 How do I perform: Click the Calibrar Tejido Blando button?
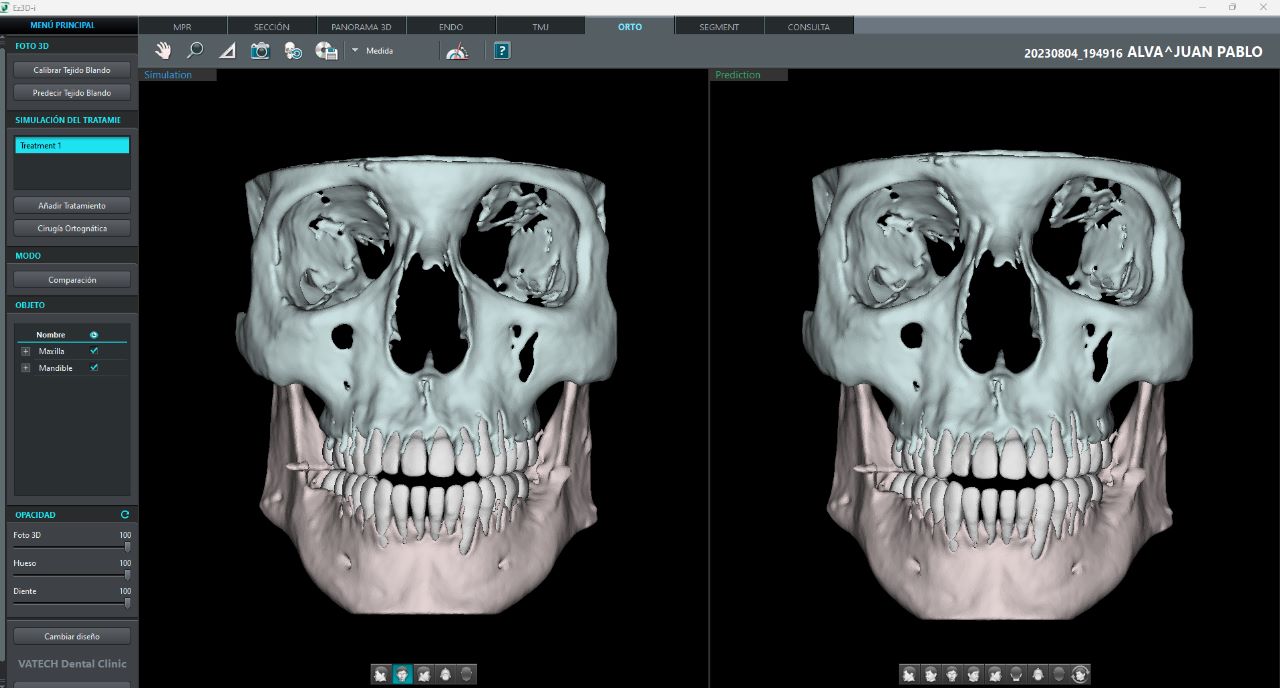72,70
